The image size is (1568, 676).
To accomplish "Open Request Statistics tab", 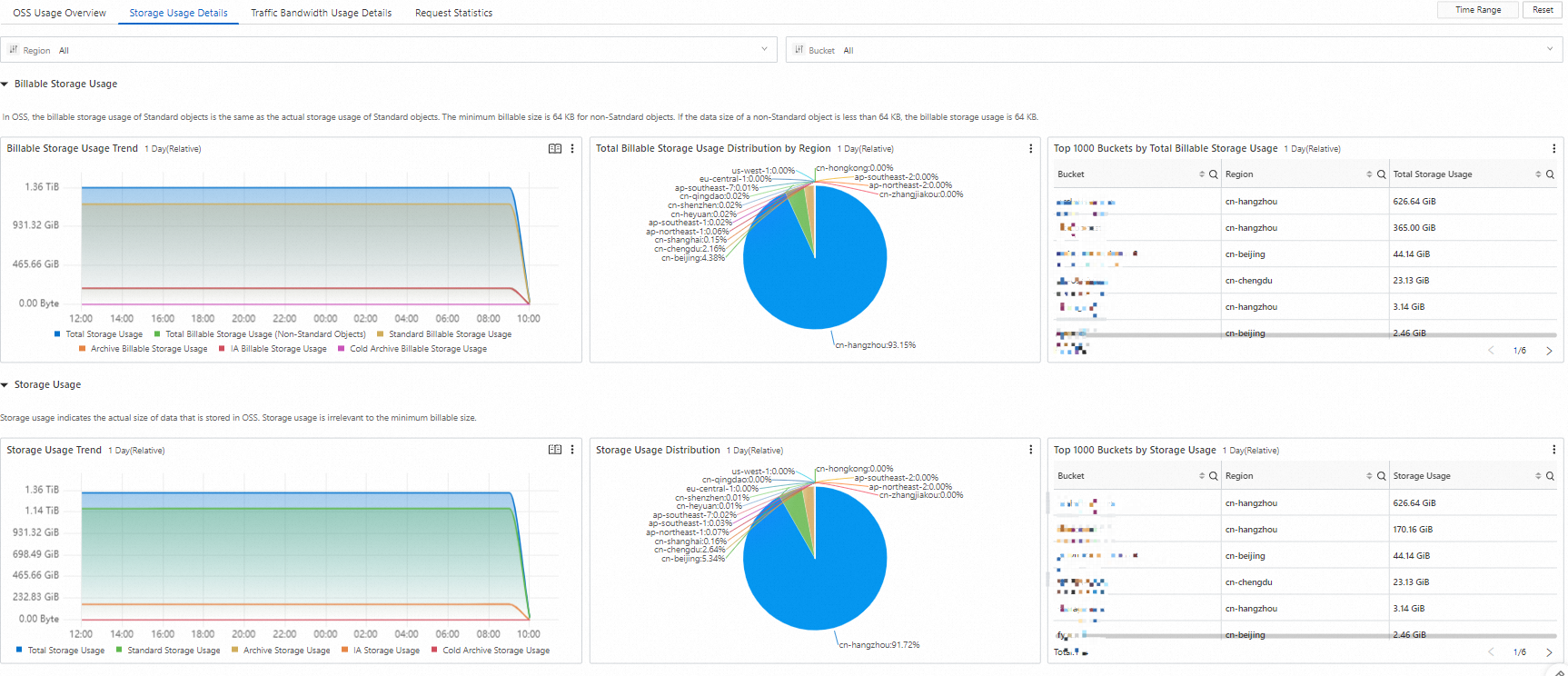I will (x=453, y=13).
